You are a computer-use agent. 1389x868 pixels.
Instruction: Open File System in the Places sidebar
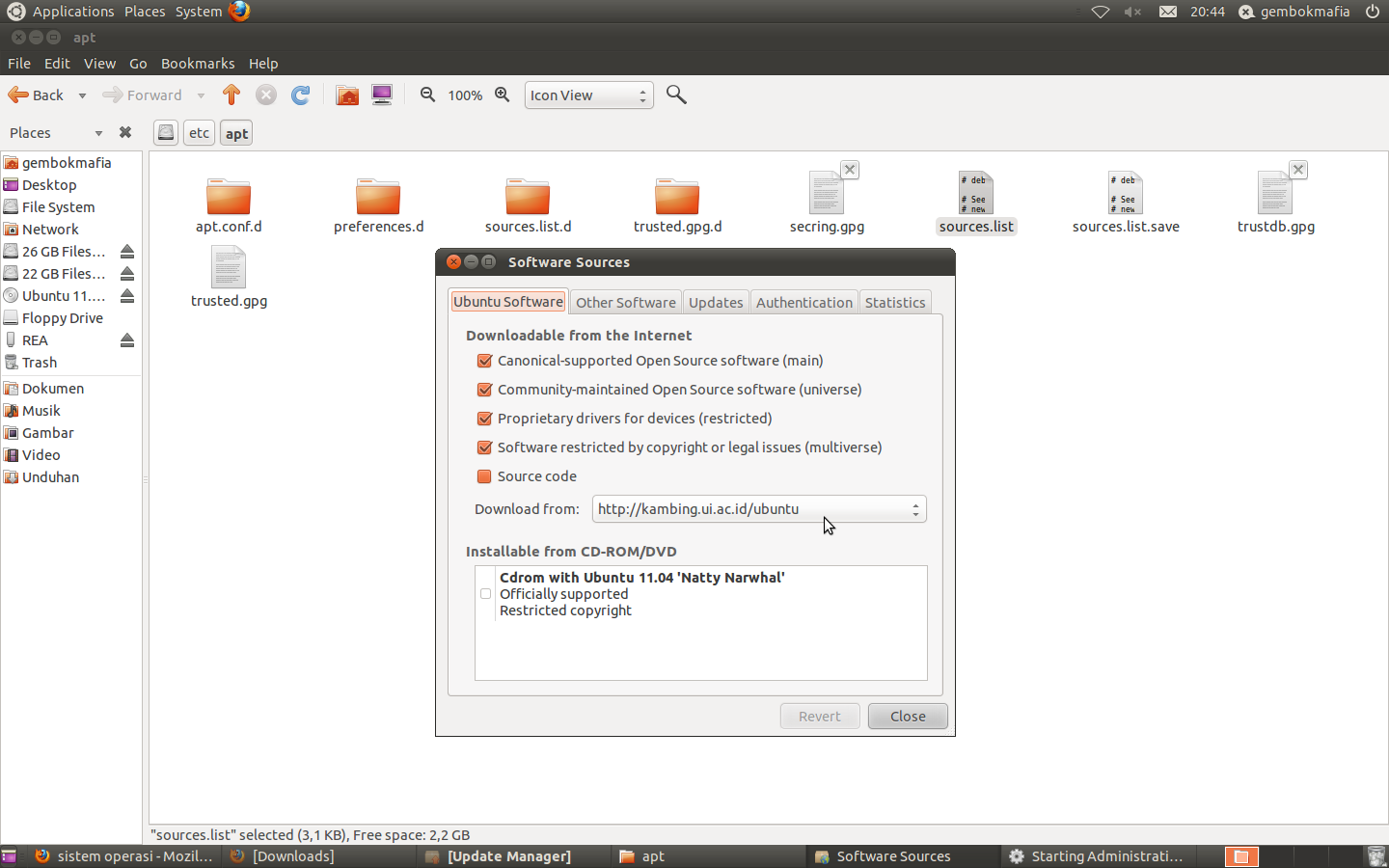point(58,207)
